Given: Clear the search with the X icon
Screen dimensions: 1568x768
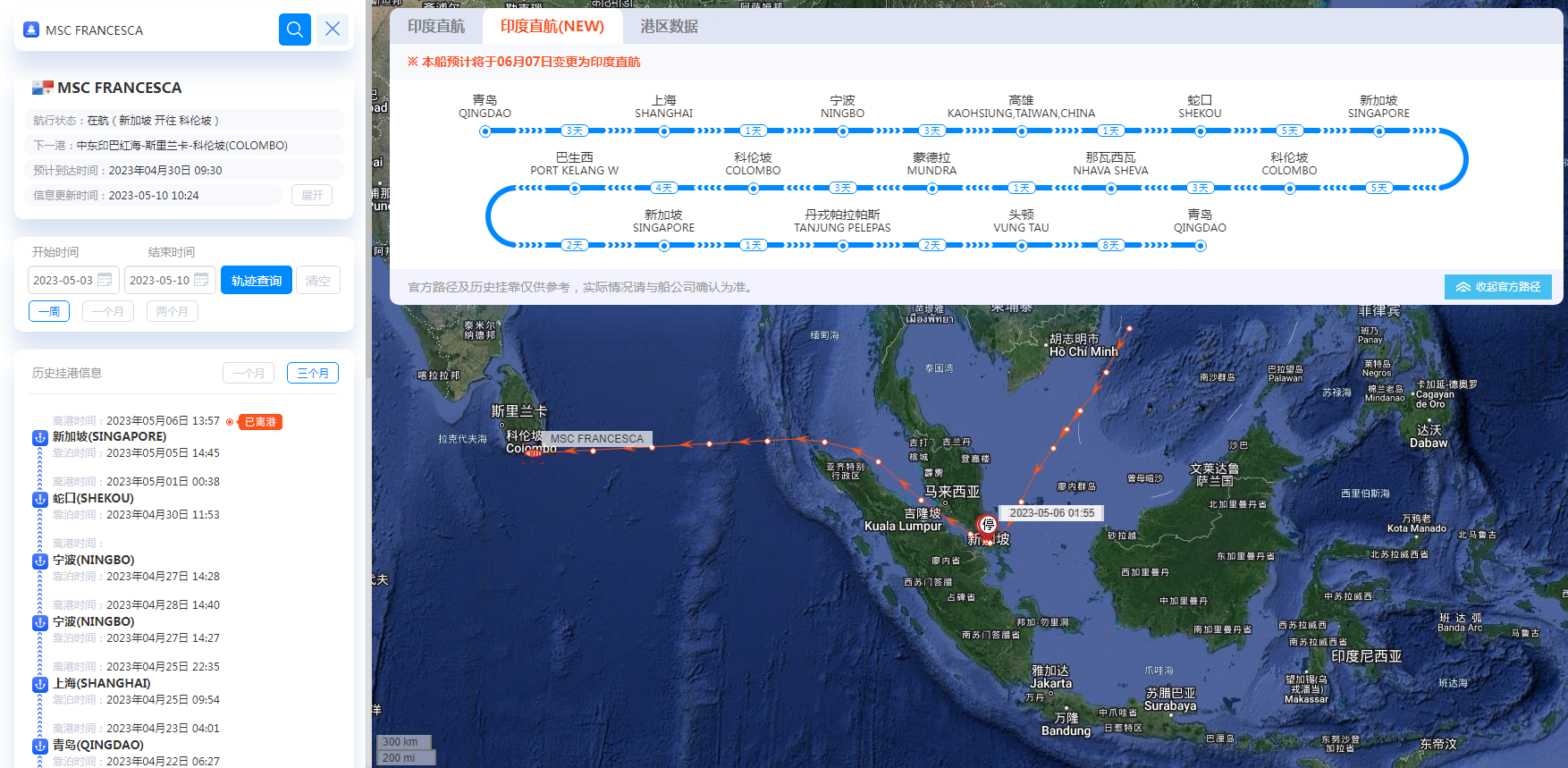Looking at the screenshot, I should (x=333, y=30).
